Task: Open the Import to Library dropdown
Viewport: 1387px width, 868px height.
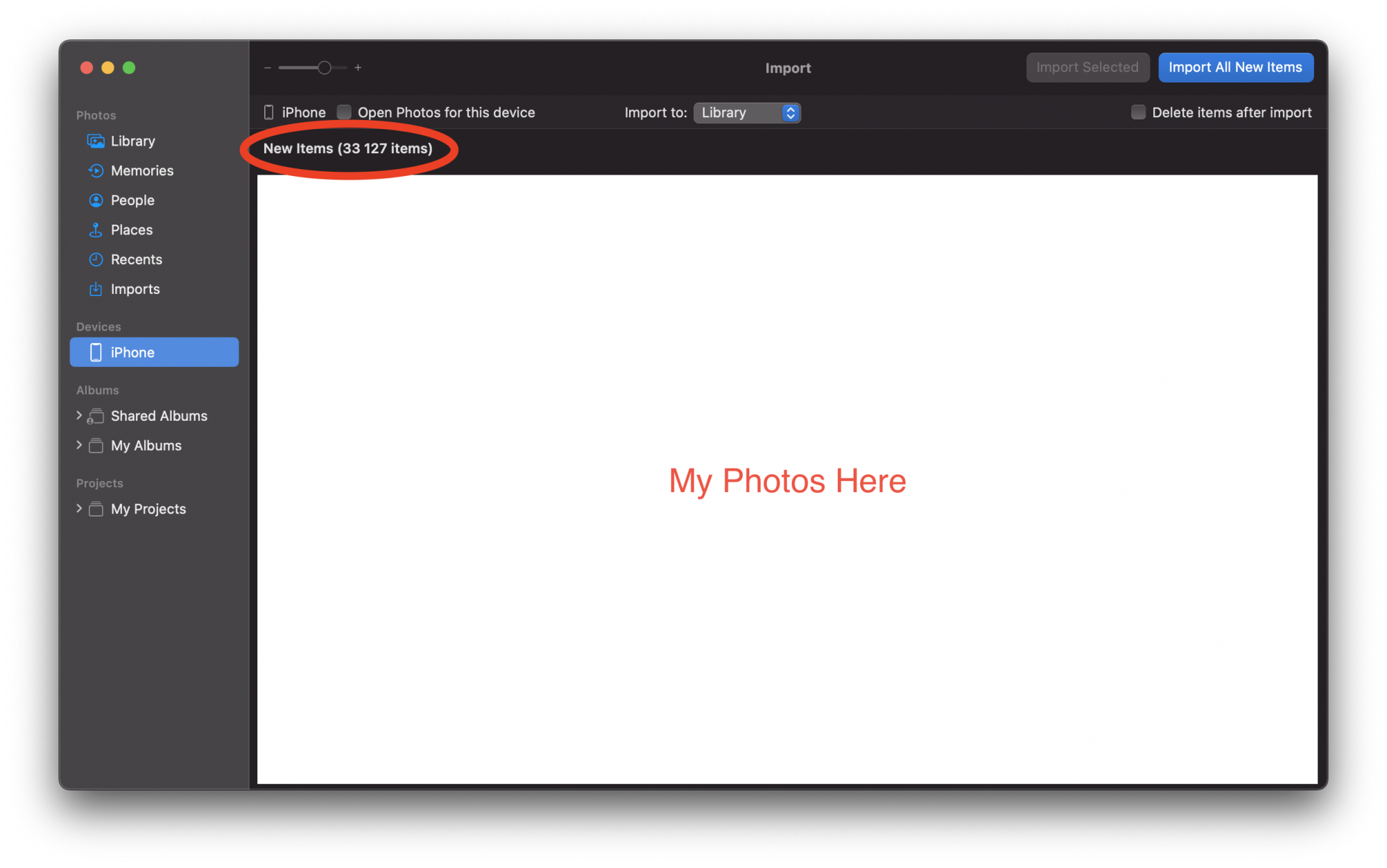Action: pos(747,113)
